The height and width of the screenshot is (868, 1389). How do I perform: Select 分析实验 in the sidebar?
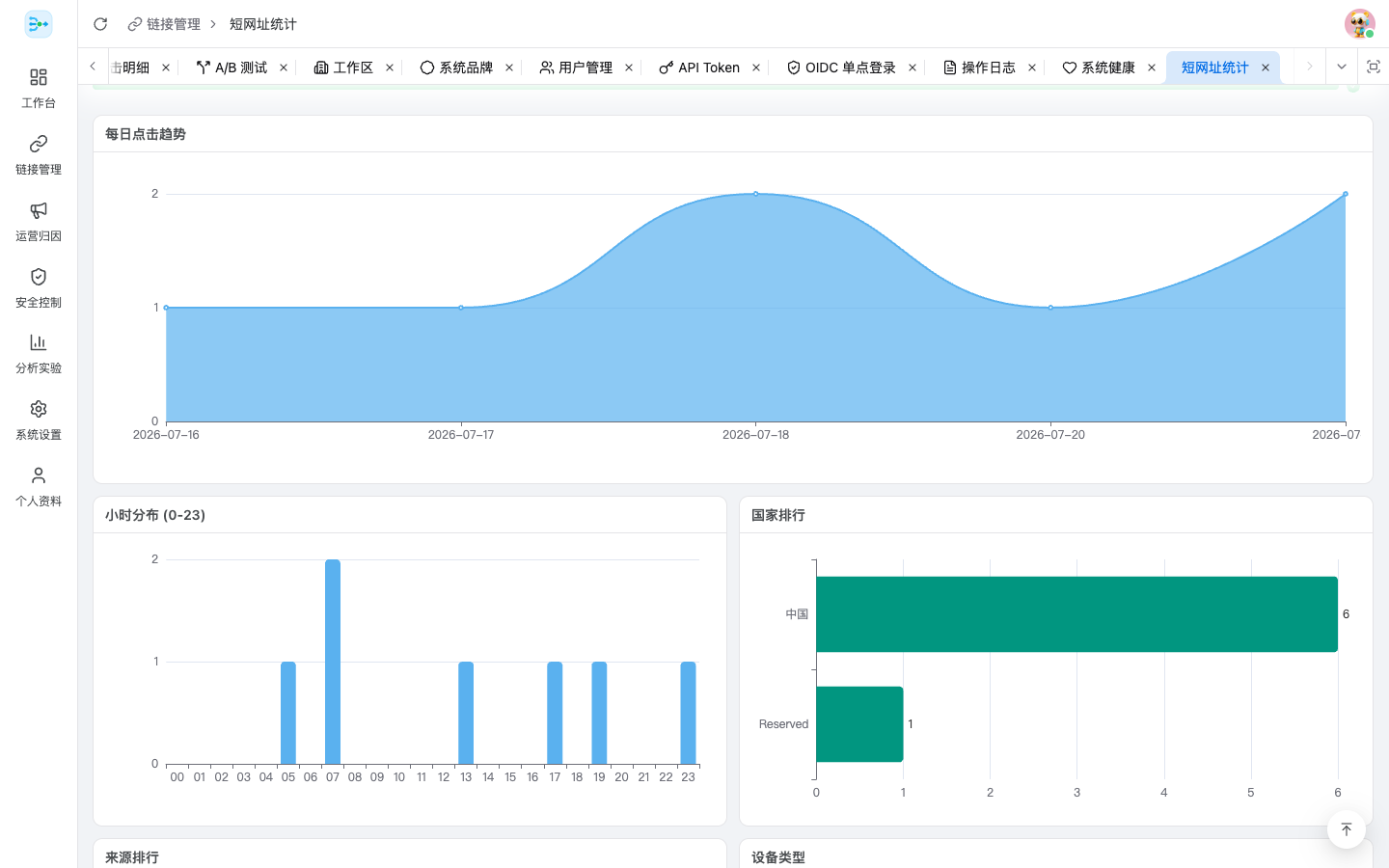click(x=39, y=353)
